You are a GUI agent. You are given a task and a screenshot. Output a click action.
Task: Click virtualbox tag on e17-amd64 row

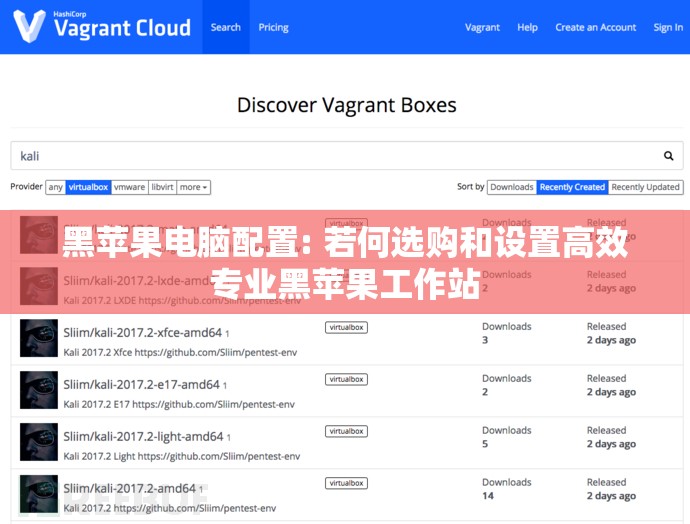tap(346, 379)
